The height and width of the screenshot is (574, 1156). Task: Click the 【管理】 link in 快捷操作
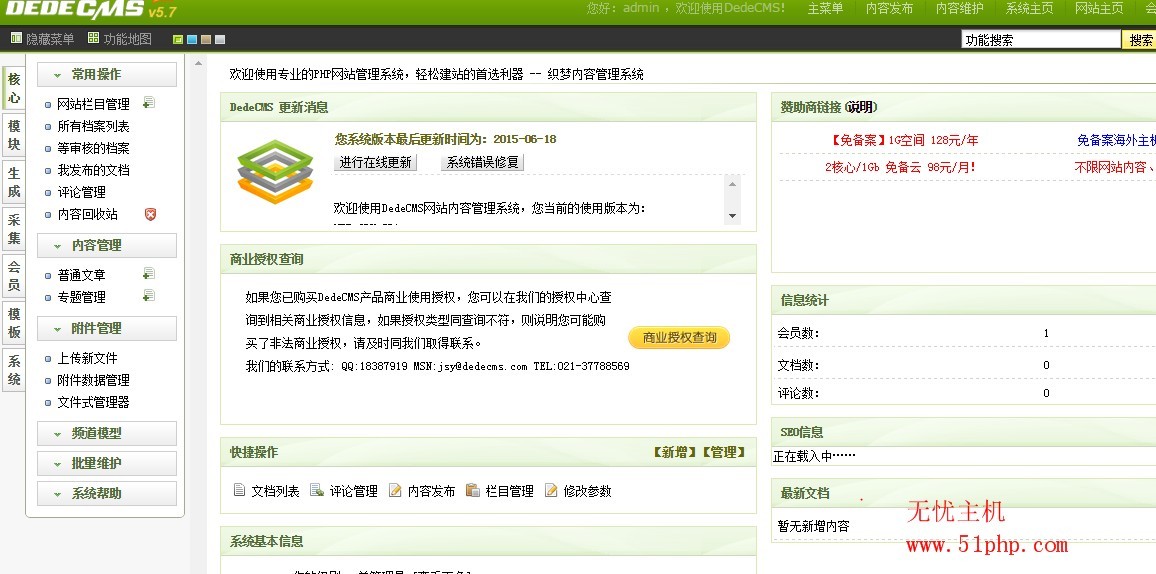(x=723, y=452)
